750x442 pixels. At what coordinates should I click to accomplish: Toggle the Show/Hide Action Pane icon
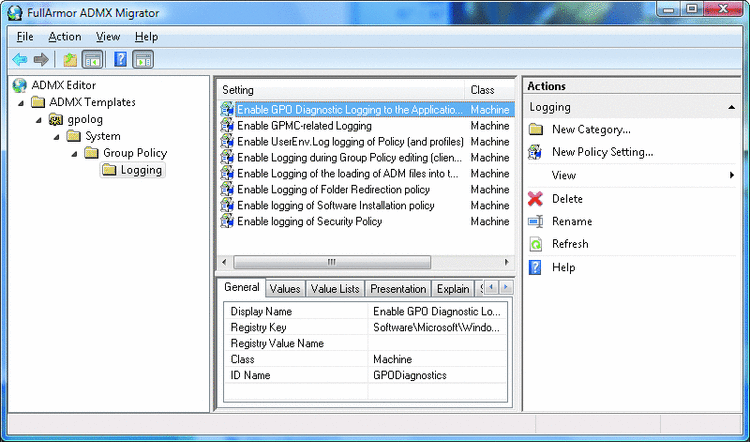(143, 59)
